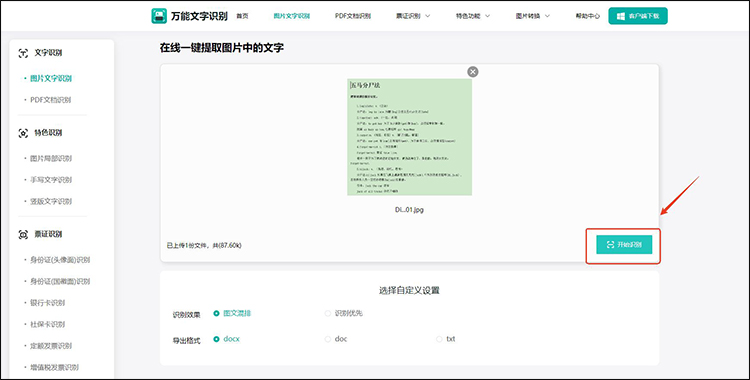Remove uploaded image with the X icon

click(473, 72)
